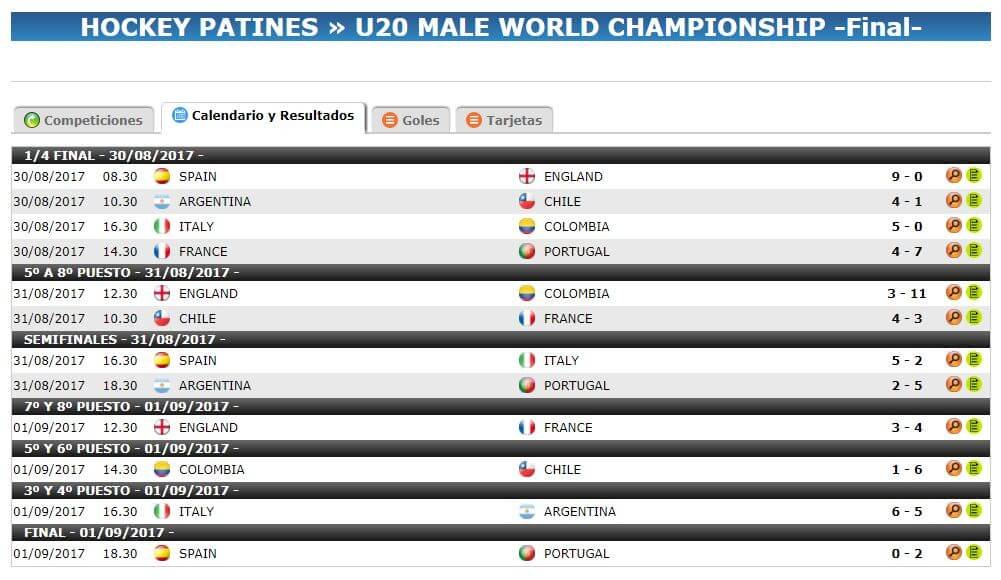The height and width of the screenshot is (580, 1001).
Task: Click magnifier icon for Colombia vs Chile match
Action: (954, 468)
